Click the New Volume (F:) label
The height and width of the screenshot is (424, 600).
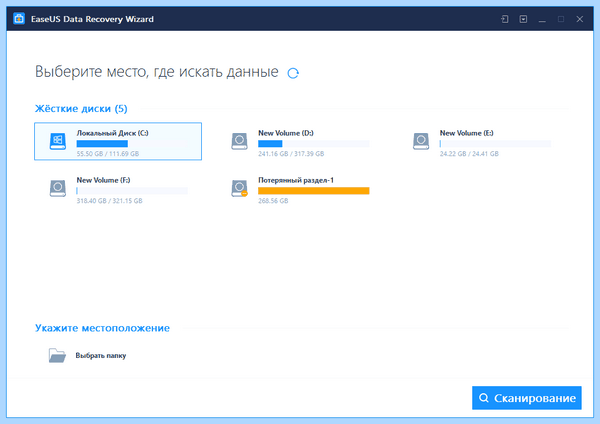(x=103, y=180)
